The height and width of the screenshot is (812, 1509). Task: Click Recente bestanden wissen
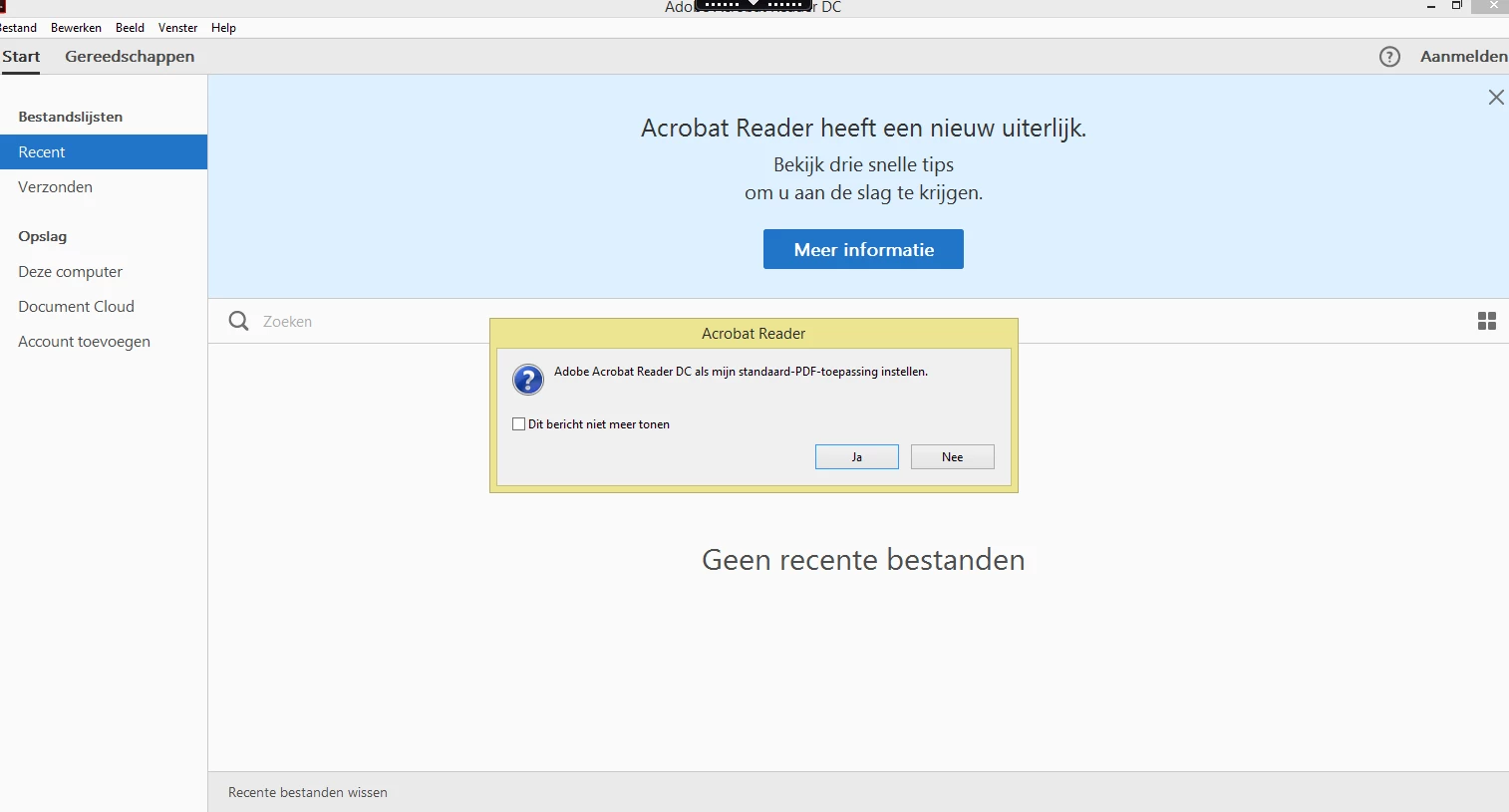(308, 793)
